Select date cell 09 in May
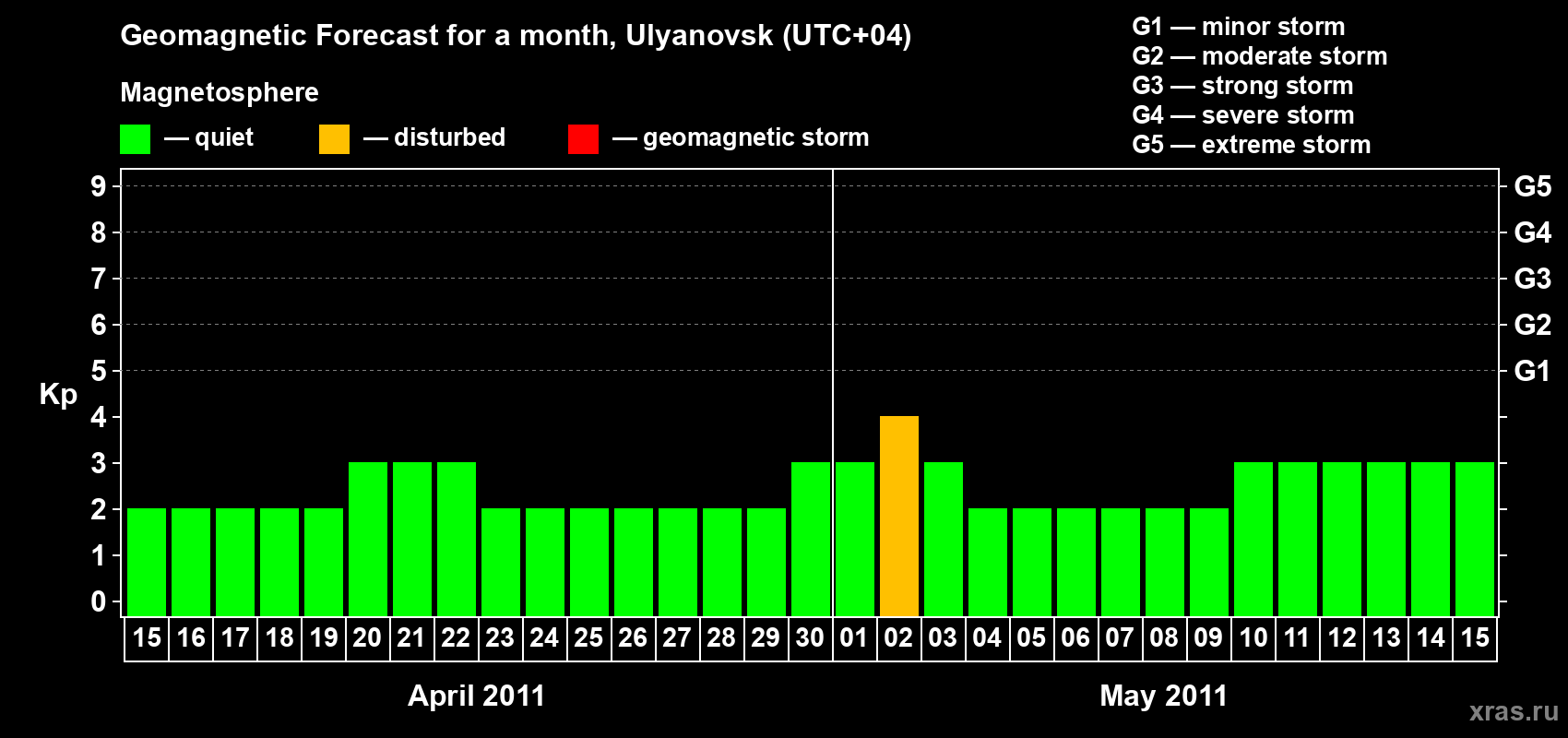 pos(1209,638)
